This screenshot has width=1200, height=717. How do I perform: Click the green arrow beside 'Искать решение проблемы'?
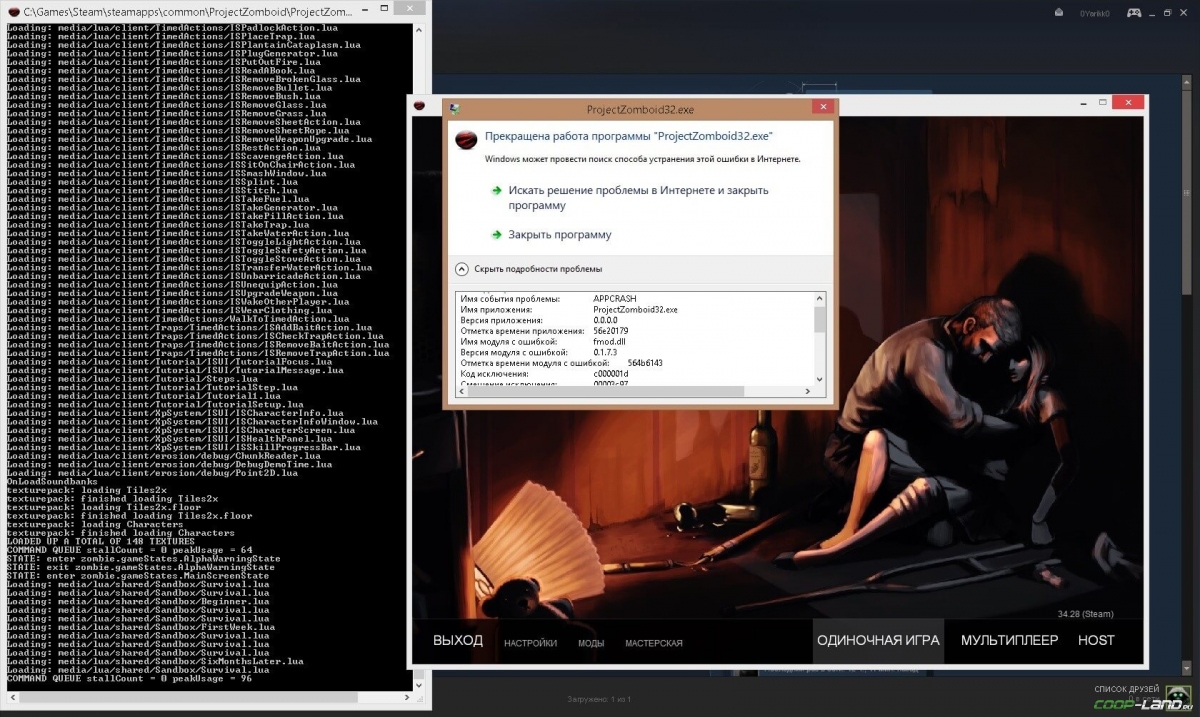[x=497, y=190]
